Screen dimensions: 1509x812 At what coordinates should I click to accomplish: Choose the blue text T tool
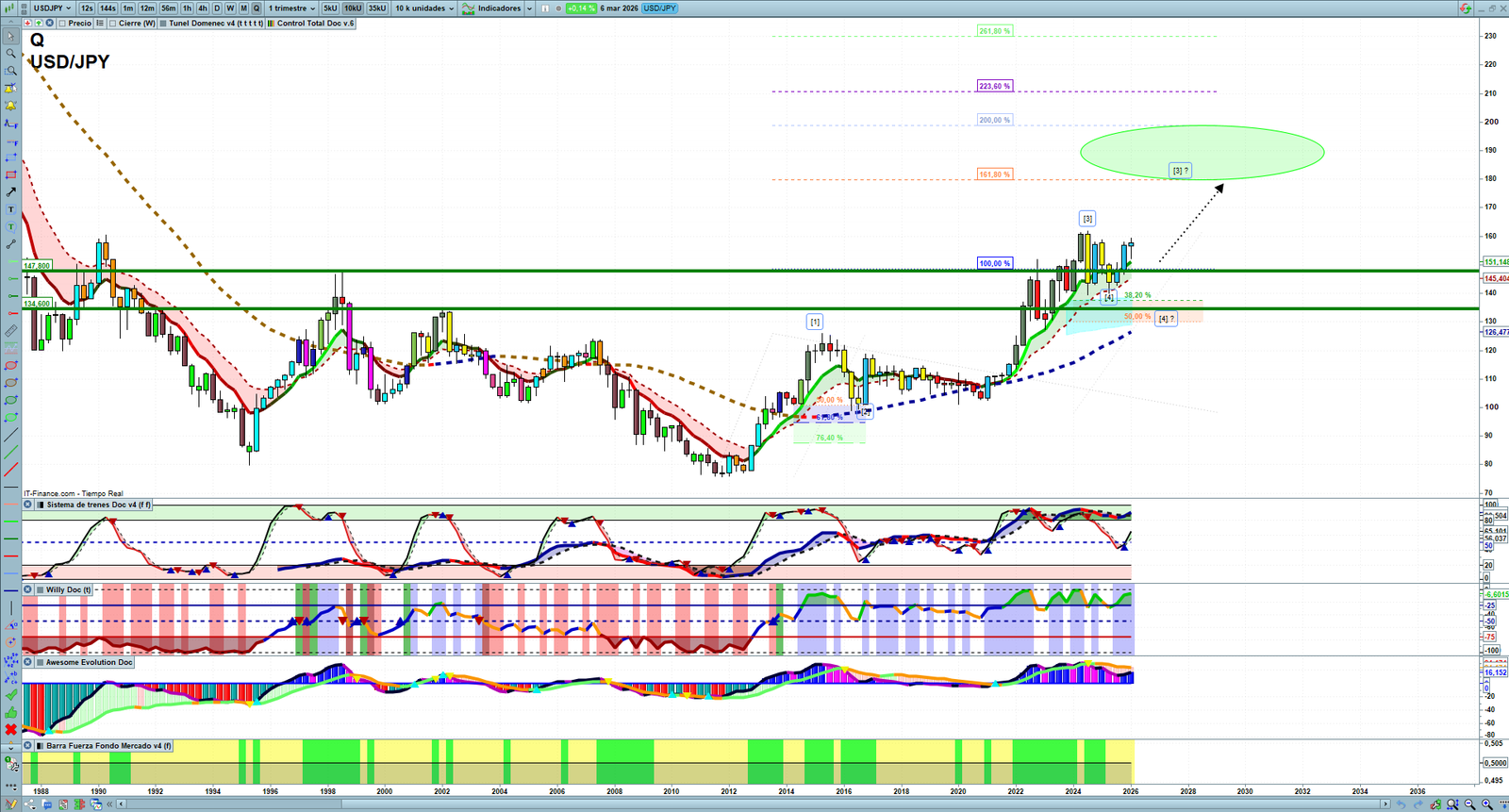10,209
